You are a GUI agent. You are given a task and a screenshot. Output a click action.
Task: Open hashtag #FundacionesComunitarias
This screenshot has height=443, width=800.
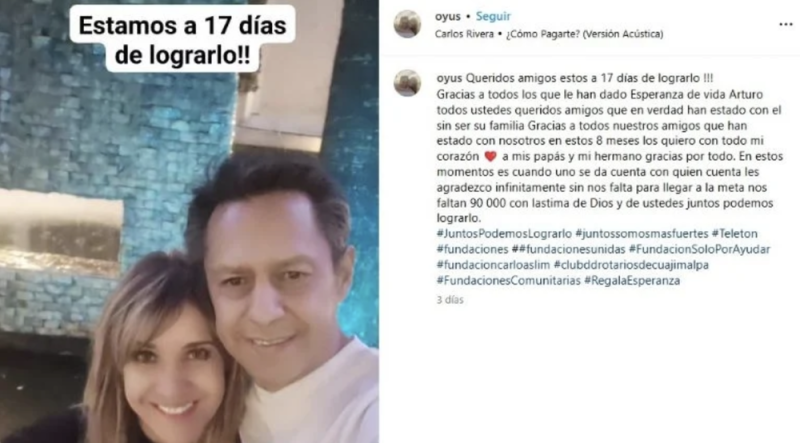point(509,281)
